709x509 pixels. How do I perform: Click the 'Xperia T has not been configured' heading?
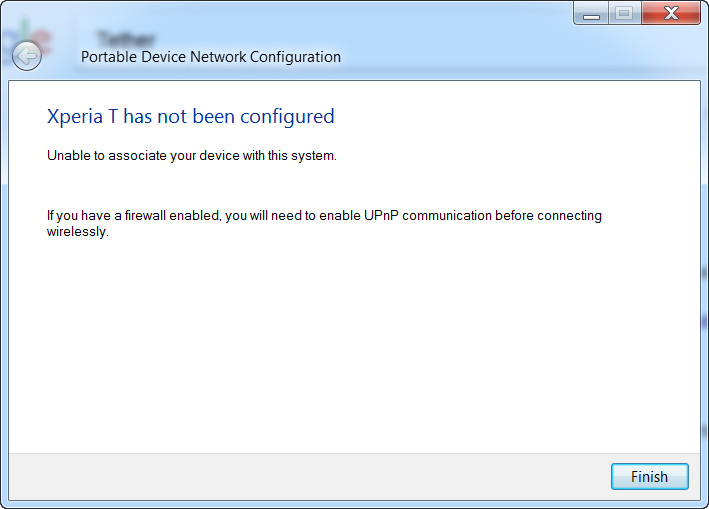[x=190, y=117]
